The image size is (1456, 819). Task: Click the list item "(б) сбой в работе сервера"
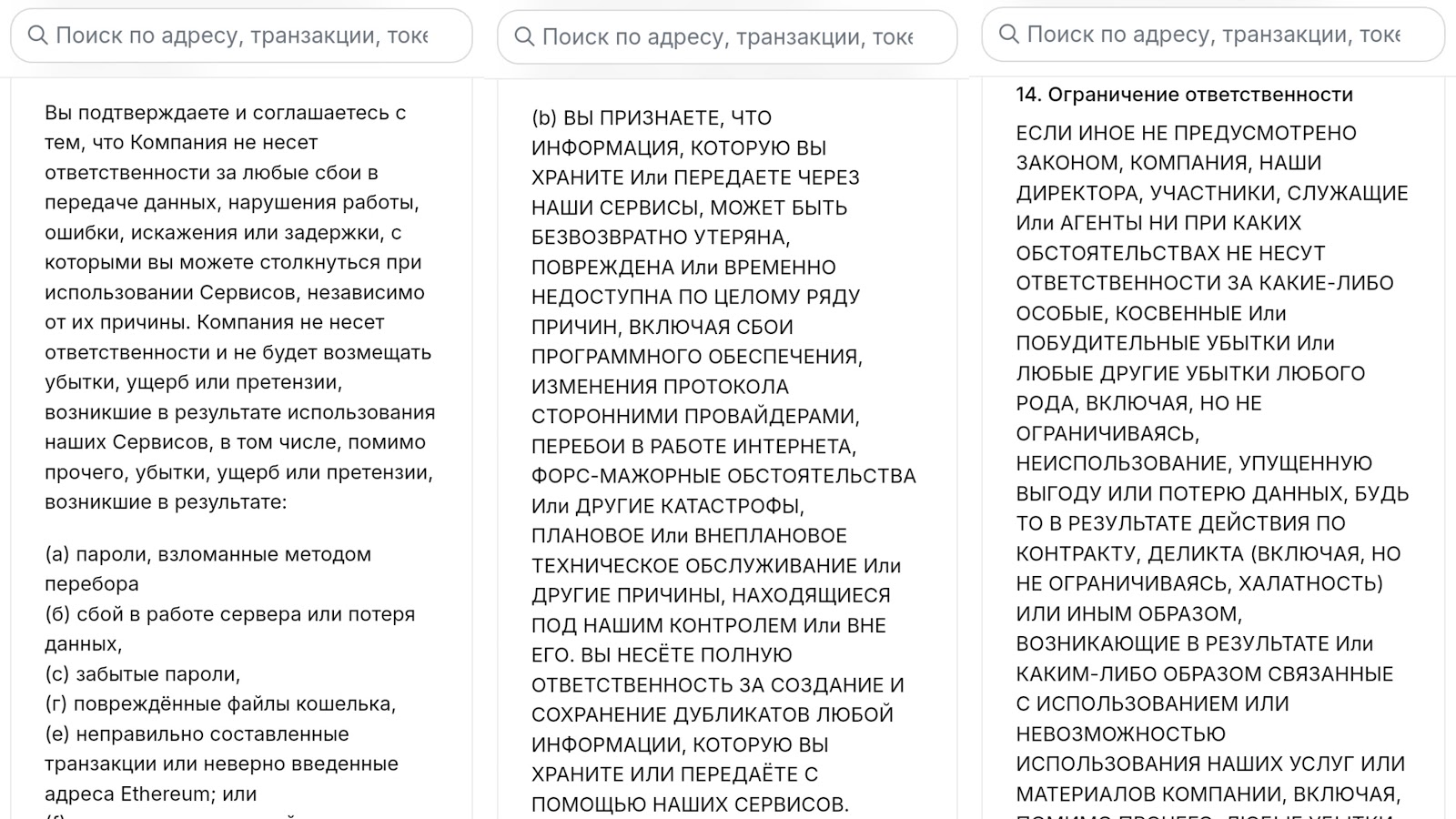pos(229,614)
